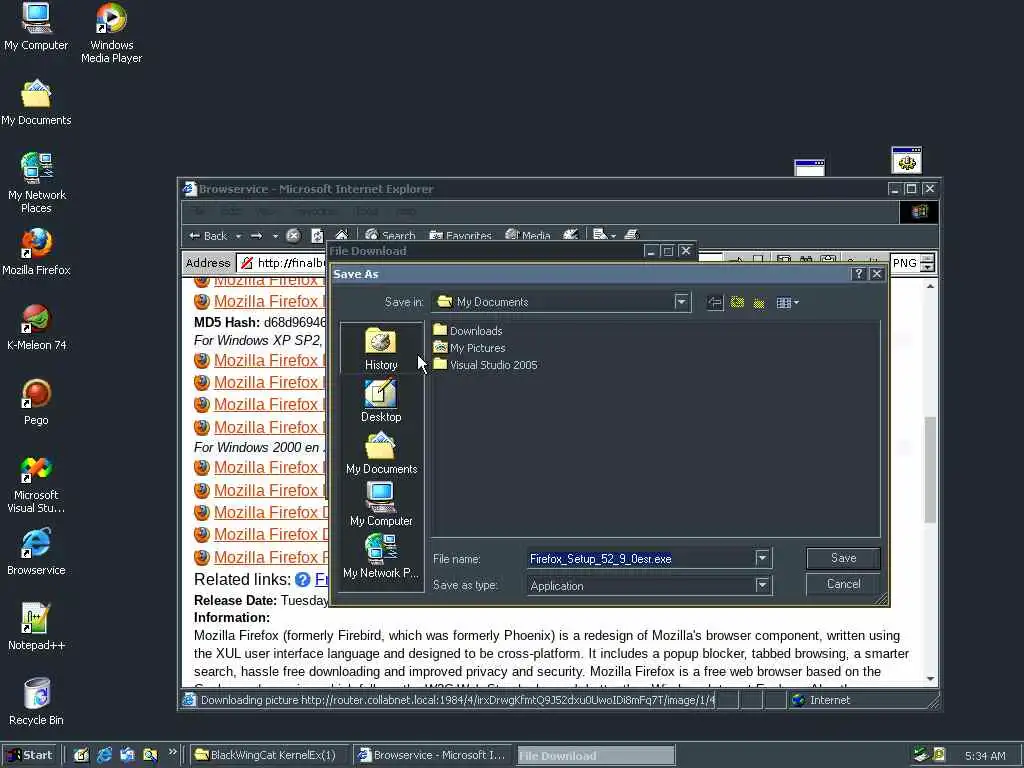The image size is (1024, 768).
Task: Launch Mozilla Firefox from the desktop
Action: 36,252
